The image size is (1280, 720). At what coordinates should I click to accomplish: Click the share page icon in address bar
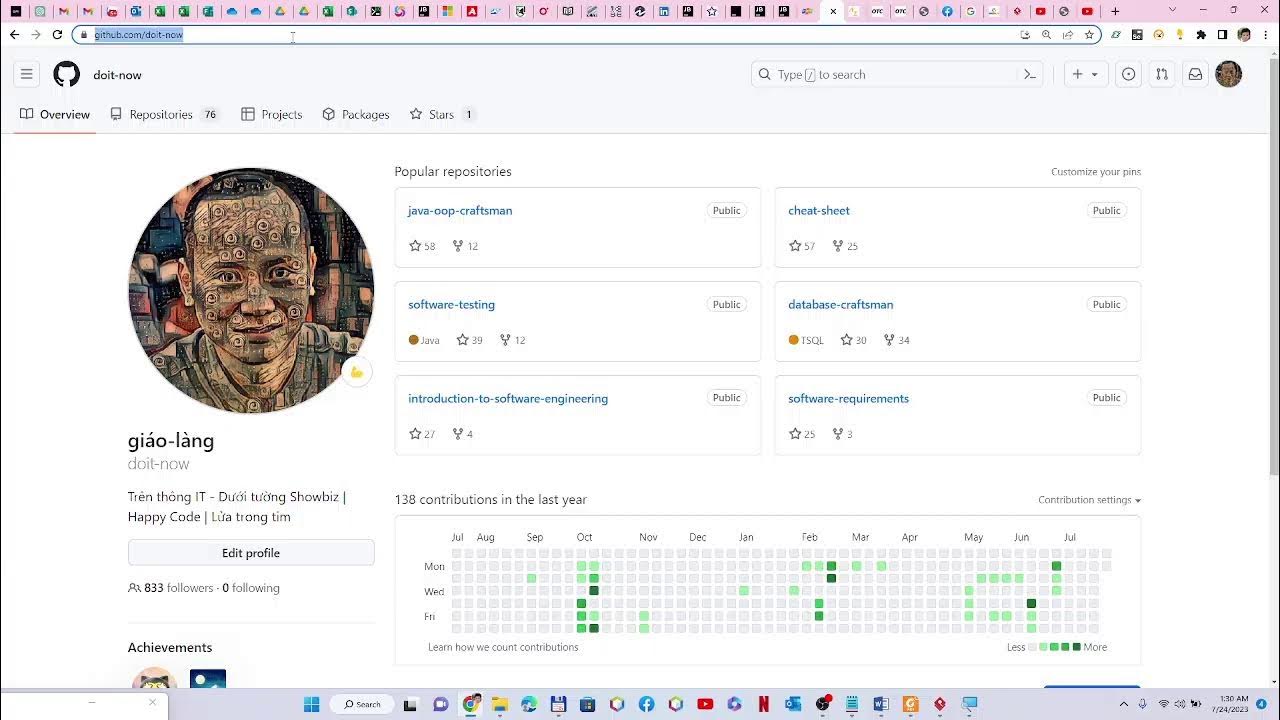coord(1068,34)
